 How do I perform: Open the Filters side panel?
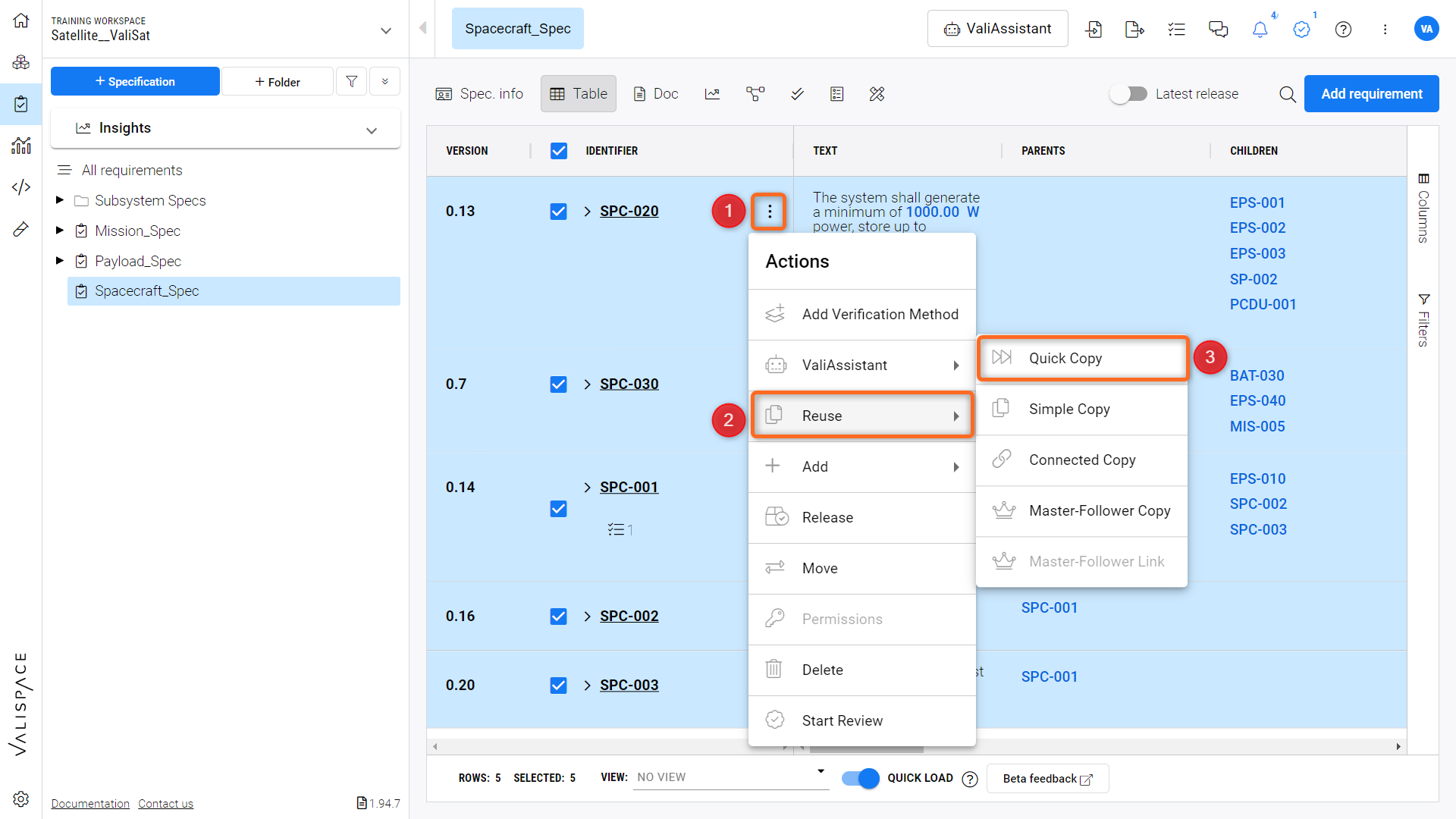click(1423, 320)
